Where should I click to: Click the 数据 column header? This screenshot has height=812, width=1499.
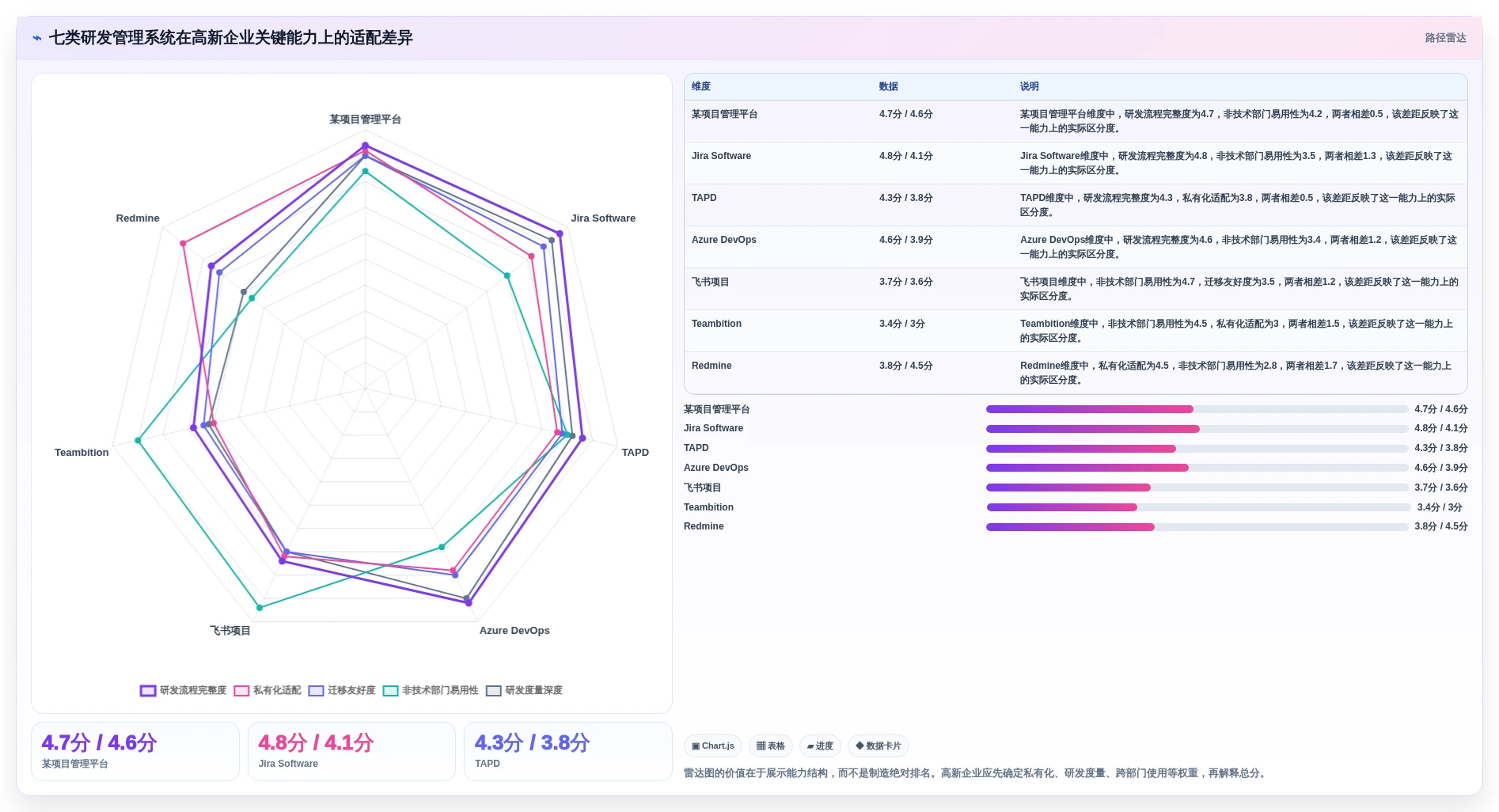pyautogui.click(x=889, y=86)
